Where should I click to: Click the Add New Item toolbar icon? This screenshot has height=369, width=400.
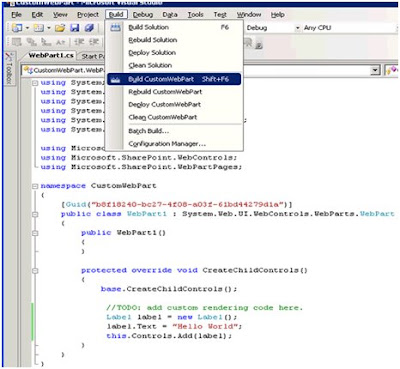pos(38,28)
